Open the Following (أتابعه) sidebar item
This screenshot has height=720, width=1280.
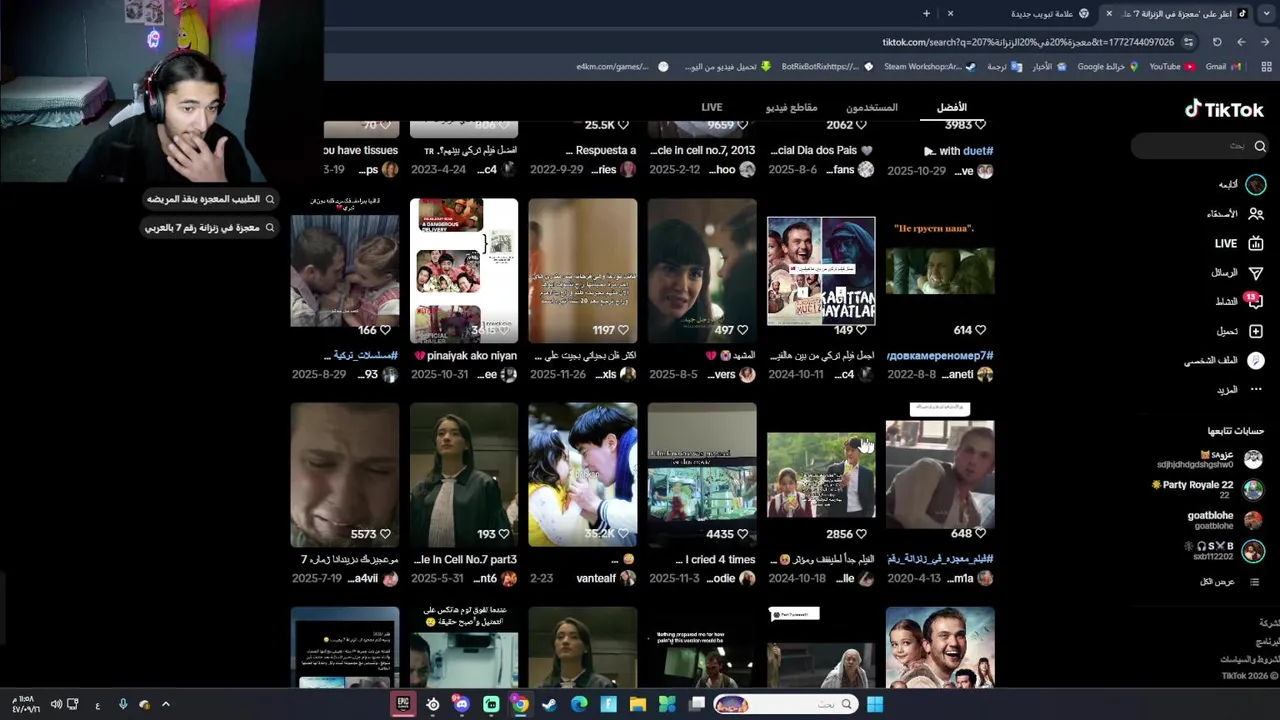pos(1241,184)
